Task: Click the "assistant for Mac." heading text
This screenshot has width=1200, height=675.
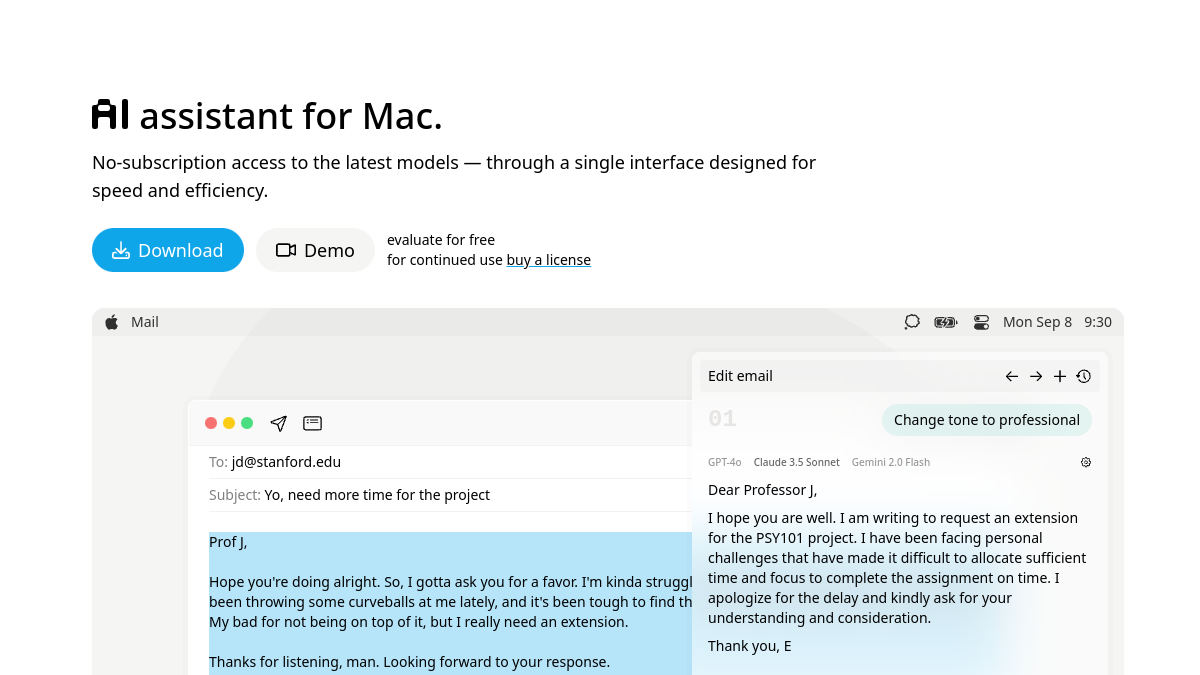Action: click(x=291, y=116)
